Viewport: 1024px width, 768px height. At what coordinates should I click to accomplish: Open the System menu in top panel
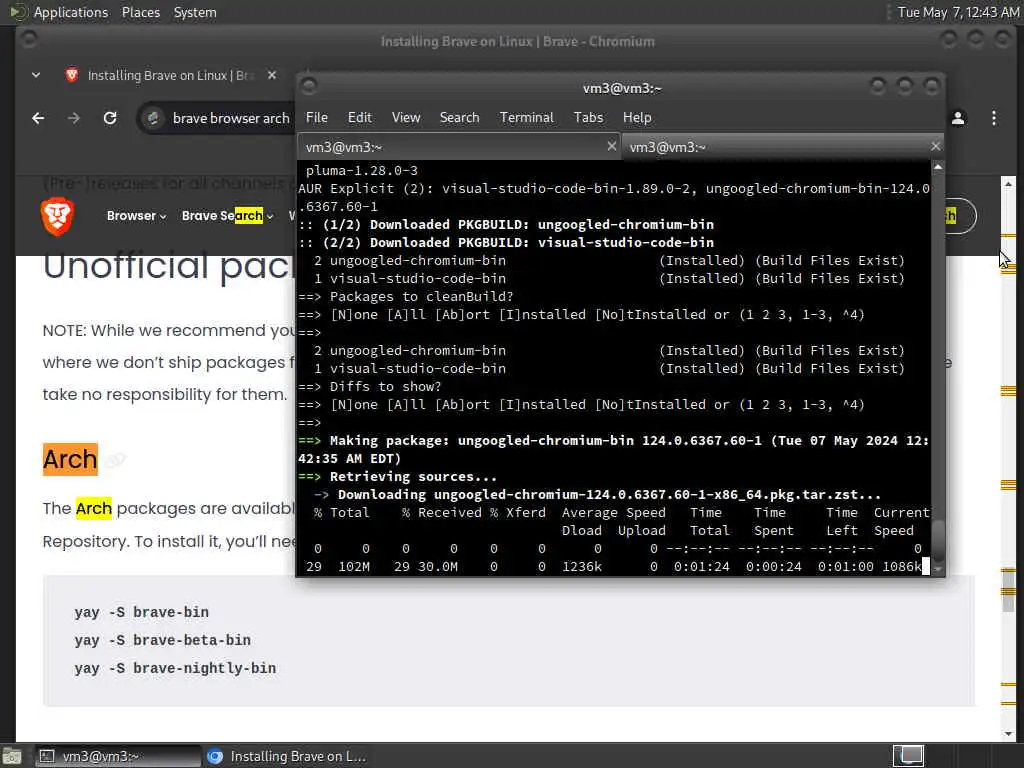click(x=195, y=12)
